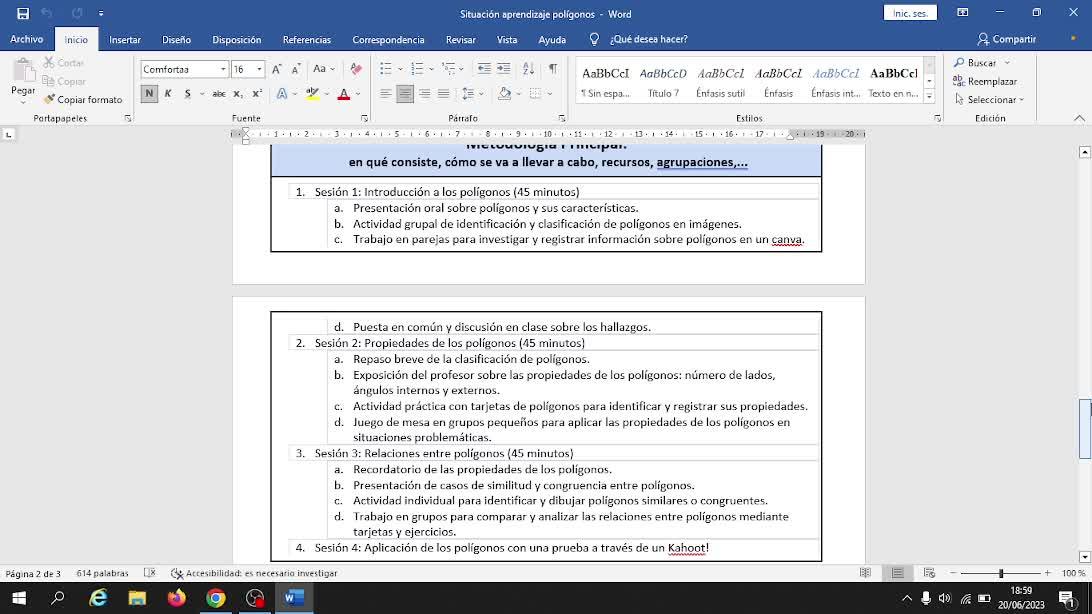The image size is (1092, 614).
Task: Open Google Chrome from the taskbar
Action: point(216,598)
